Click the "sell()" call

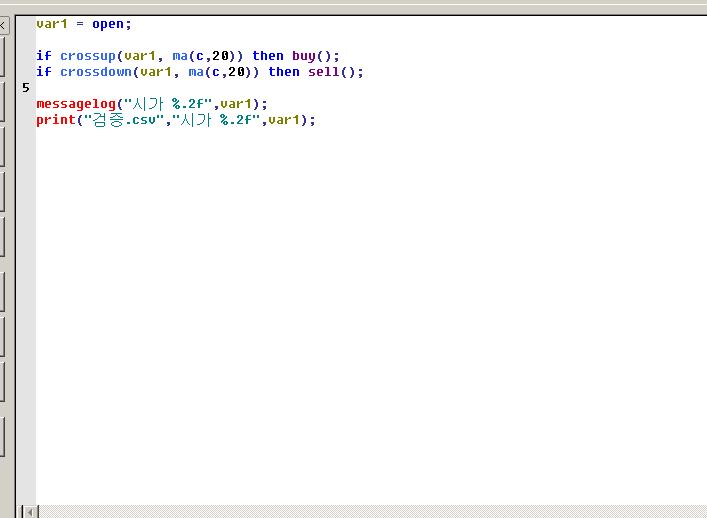[x=332, y=72]
